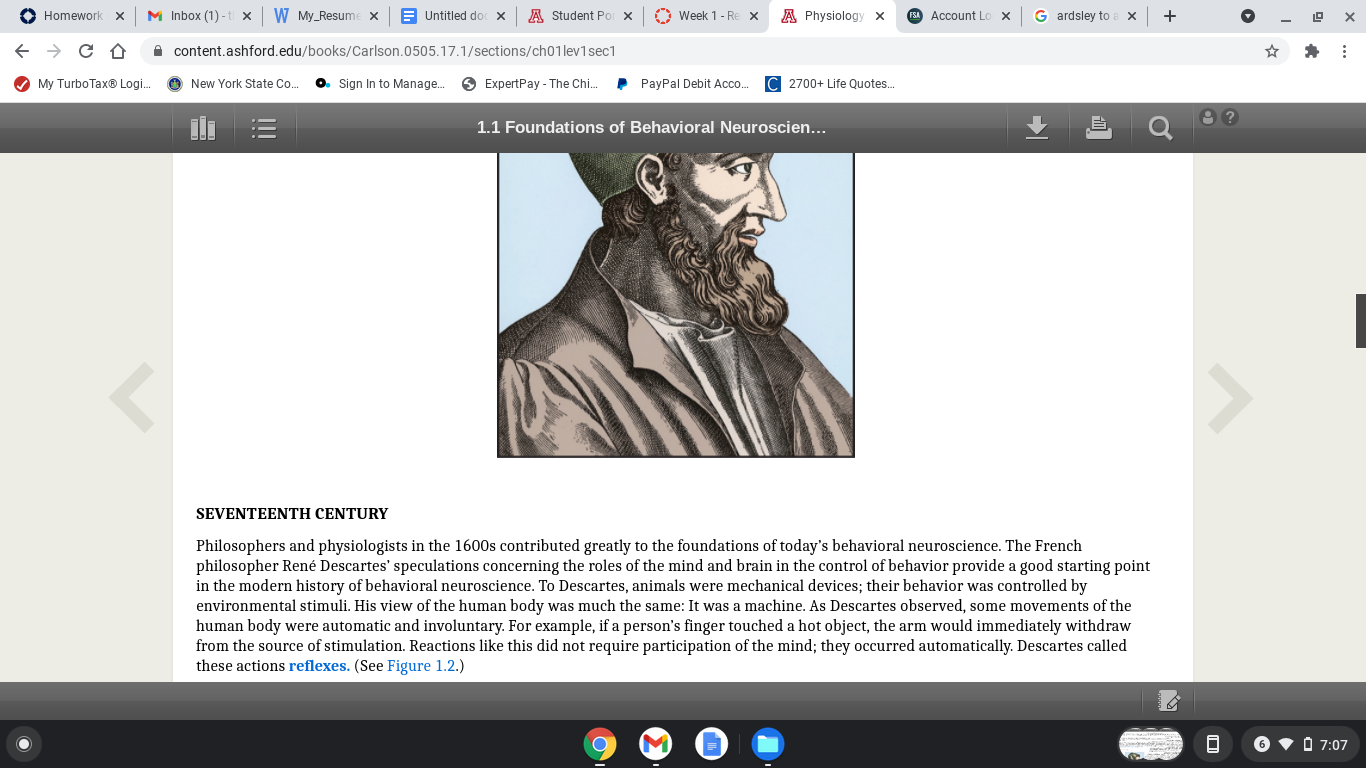The width and height of the screenshot is (1366, 768).
Task: Open the ChromeOS launcher circle
Action: [24, 744]
